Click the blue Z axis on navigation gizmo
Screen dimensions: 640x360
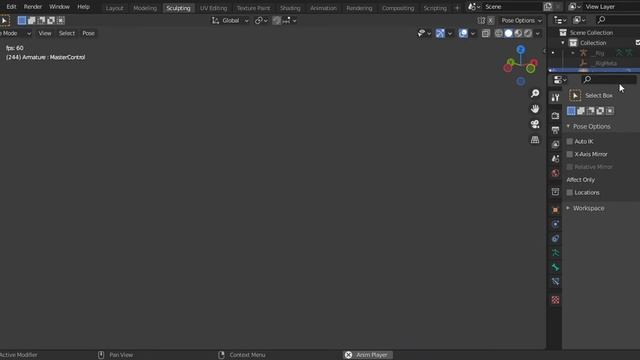tap(520, 50)
